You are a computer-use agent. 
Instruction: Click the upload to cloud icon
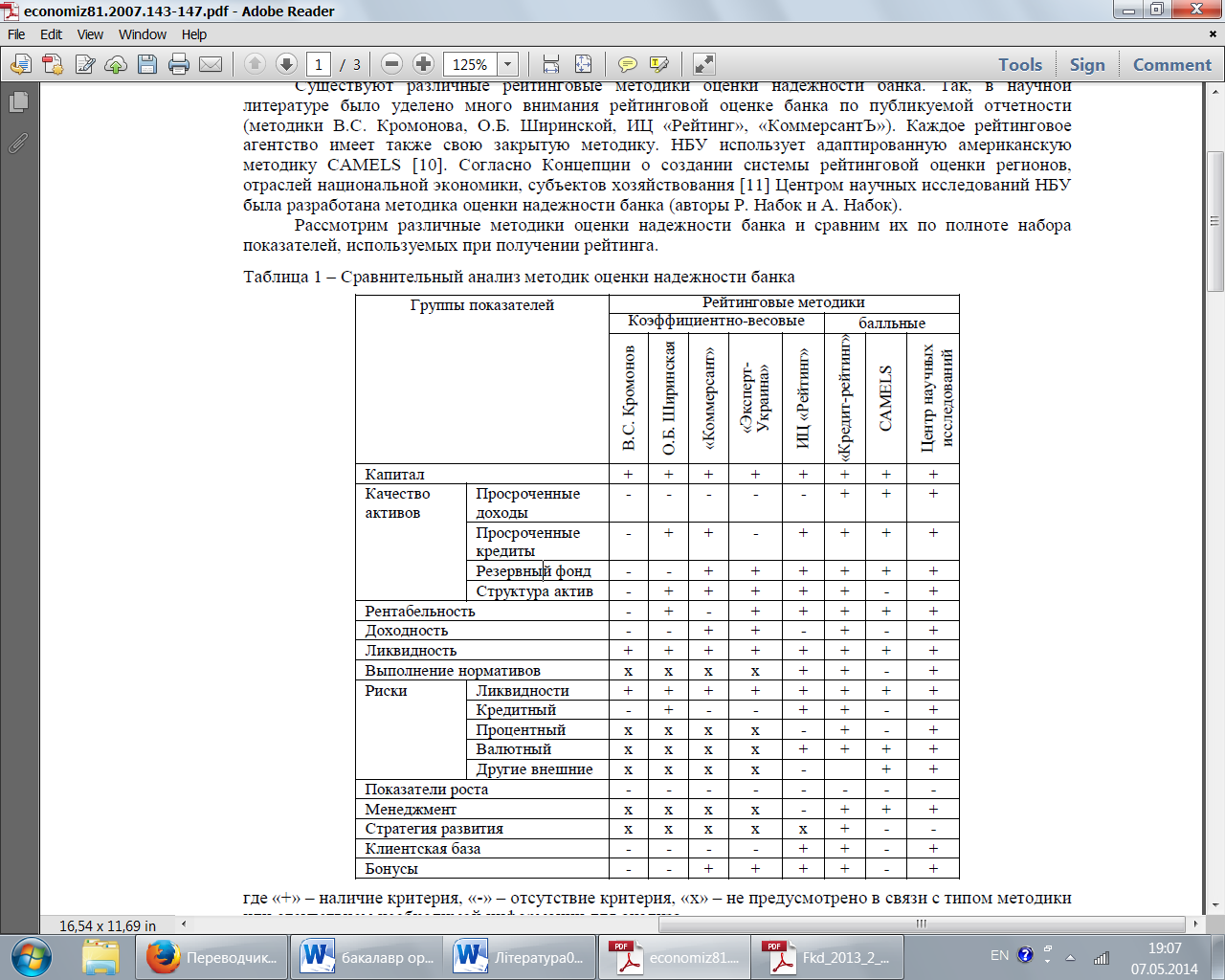(116, 64)
